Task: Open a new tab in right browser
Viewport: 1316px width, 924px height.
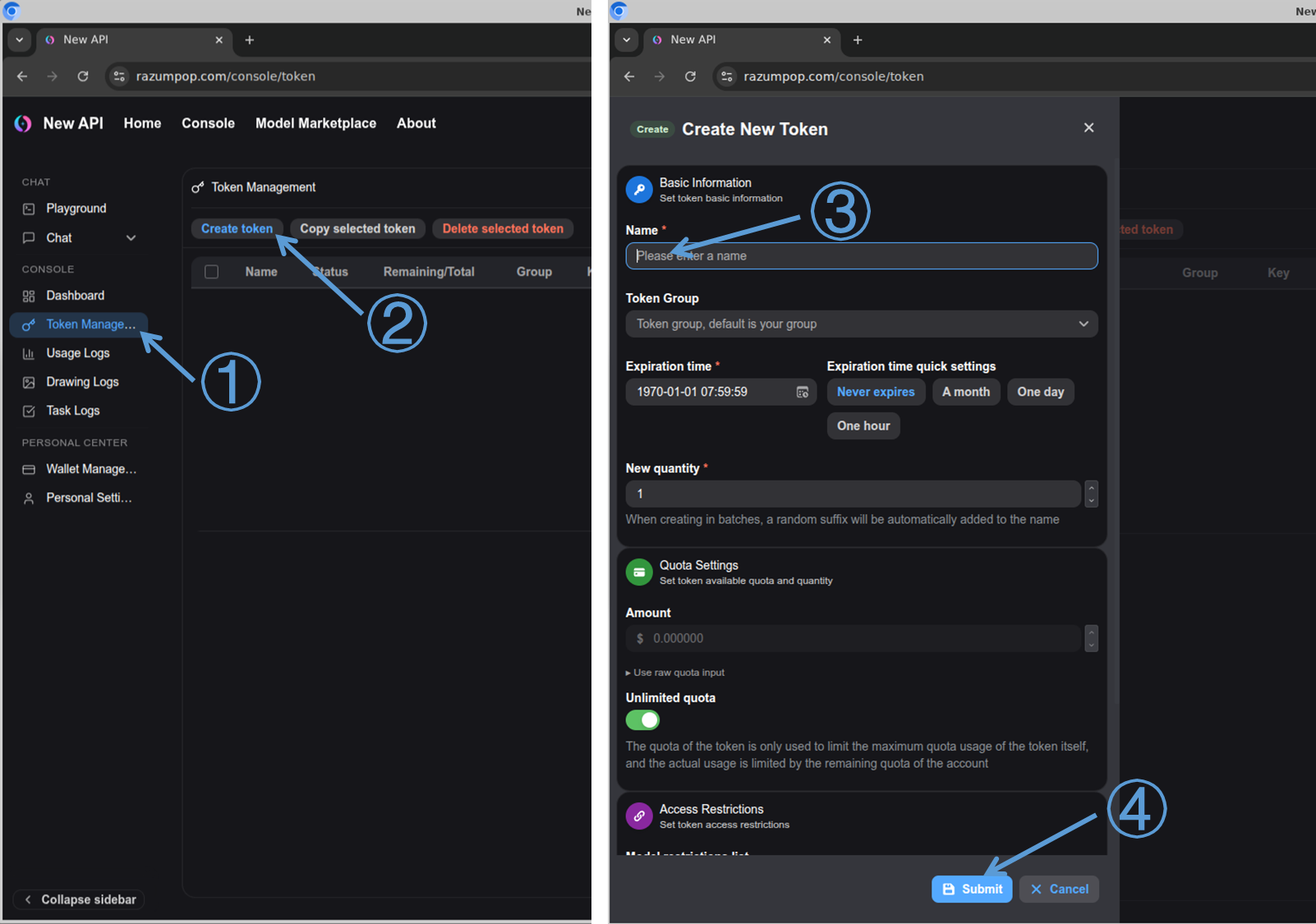Action: (858, 39)
